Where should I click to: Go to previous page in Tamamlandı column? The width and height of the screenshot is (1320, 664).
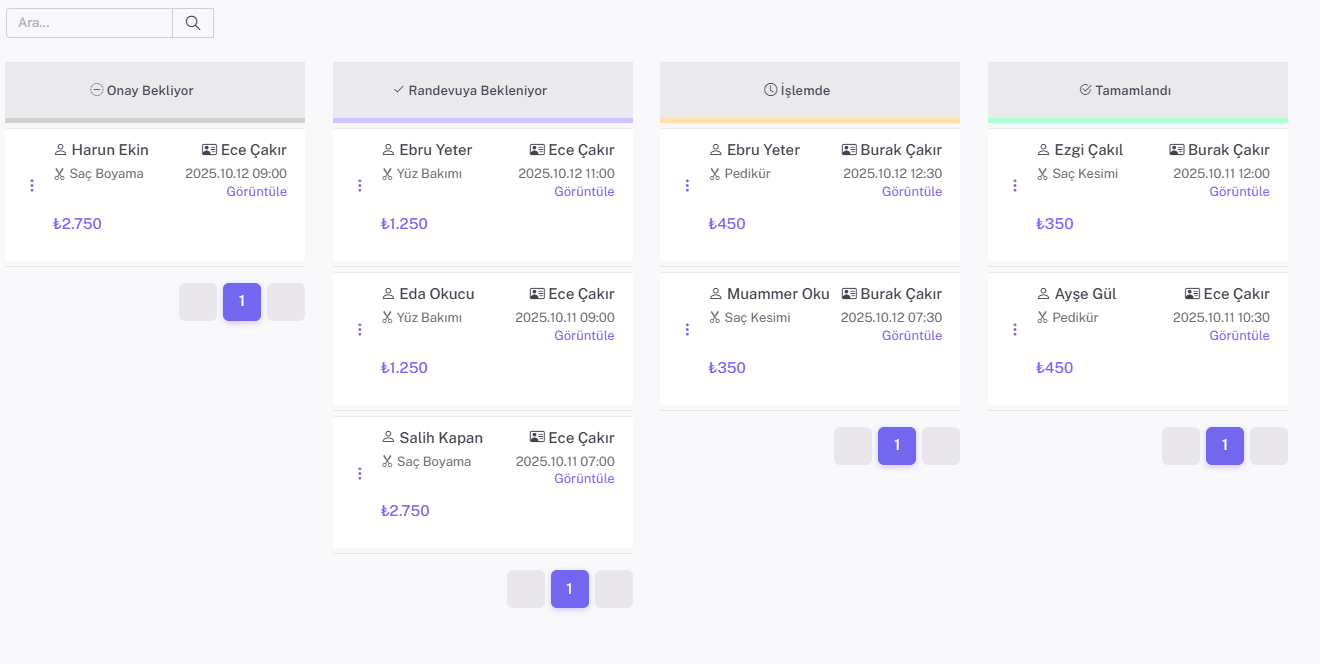tap(1181, 446)
